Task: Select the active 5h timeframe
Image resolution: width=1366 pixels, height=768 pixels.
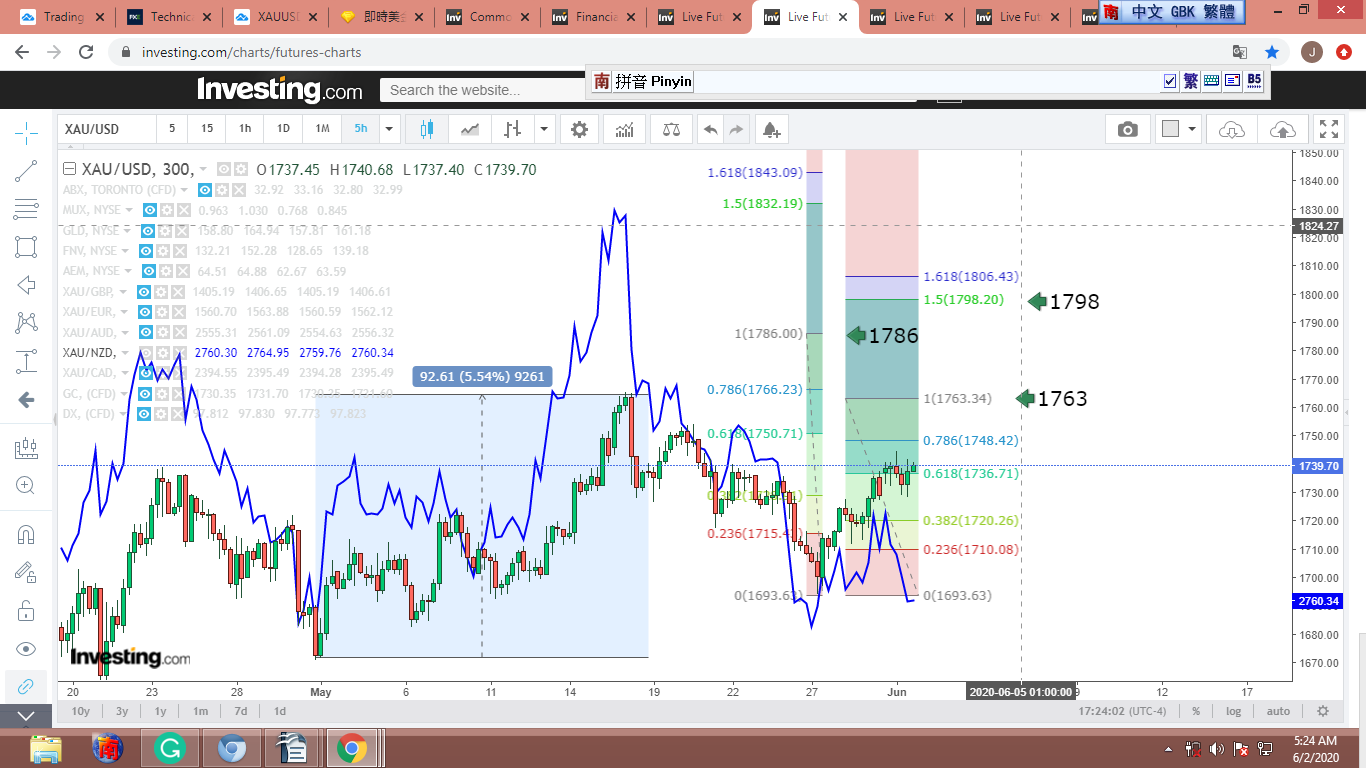Action: (x=360, y=129)
